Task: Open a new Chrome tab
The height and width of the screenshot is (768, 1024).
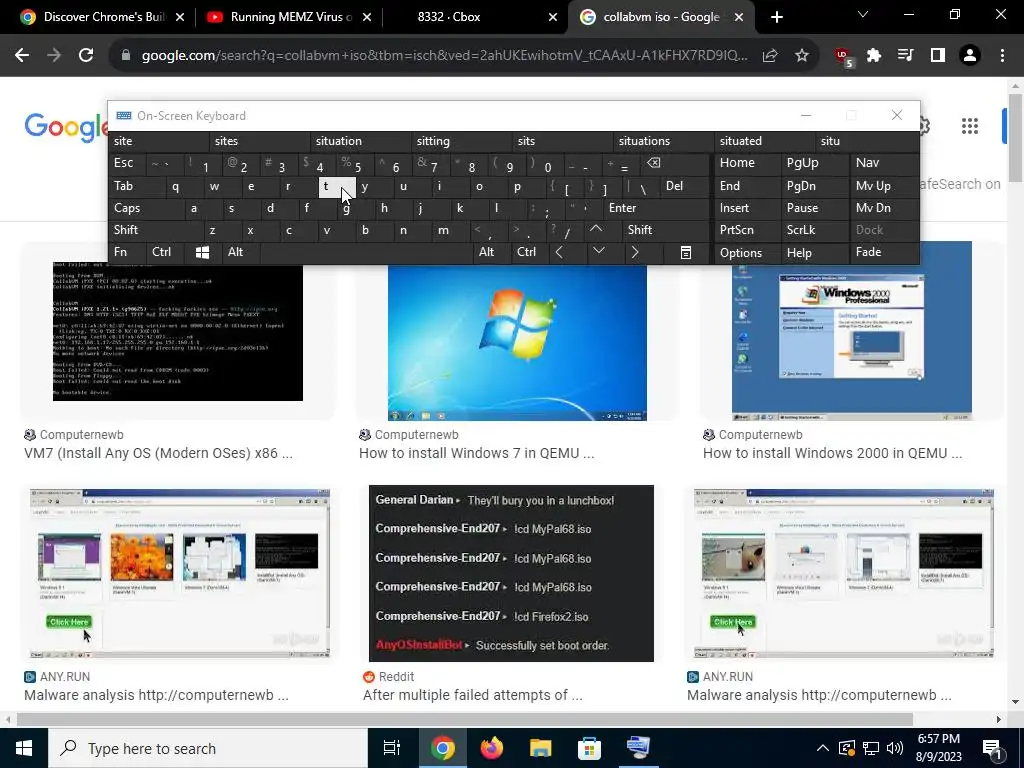Action: [776, 17]
